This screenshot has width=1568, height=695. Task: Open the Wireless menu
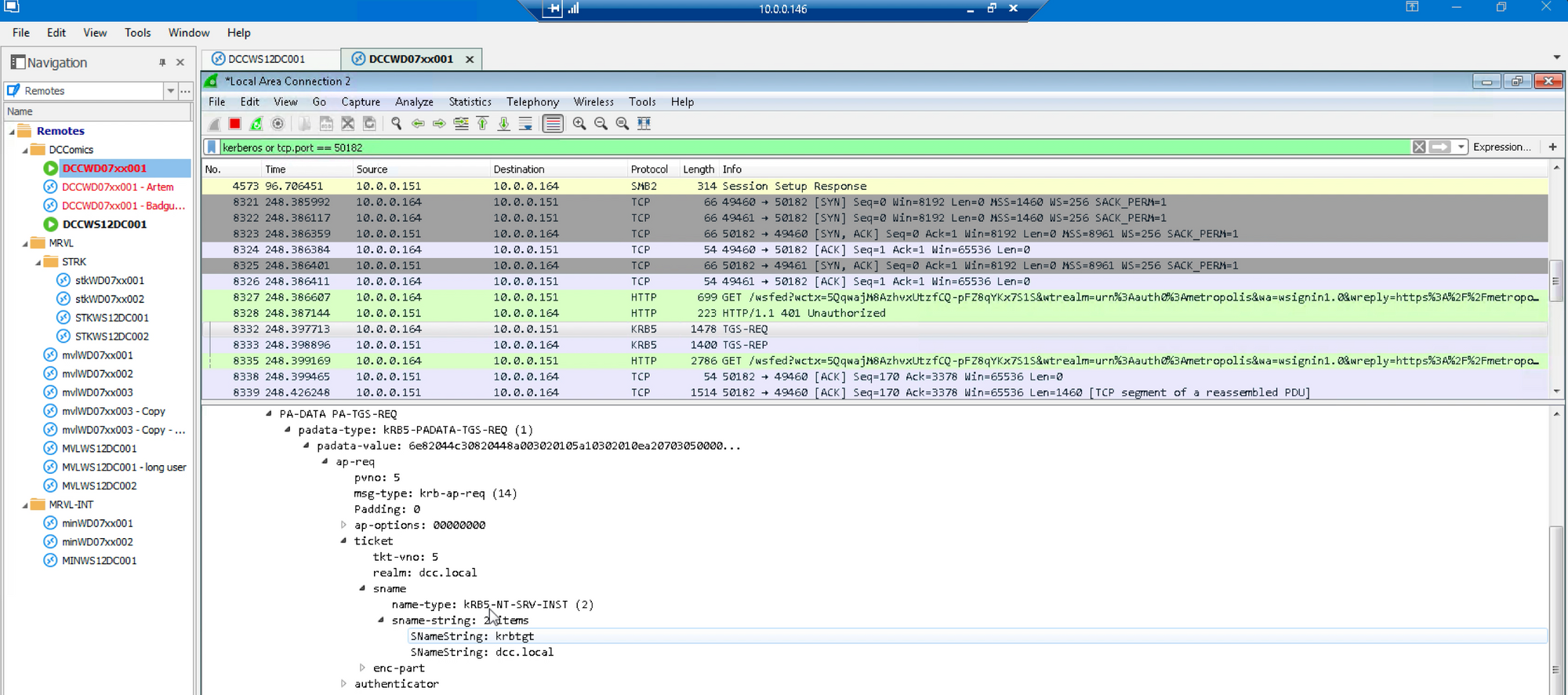coord(593,102)
